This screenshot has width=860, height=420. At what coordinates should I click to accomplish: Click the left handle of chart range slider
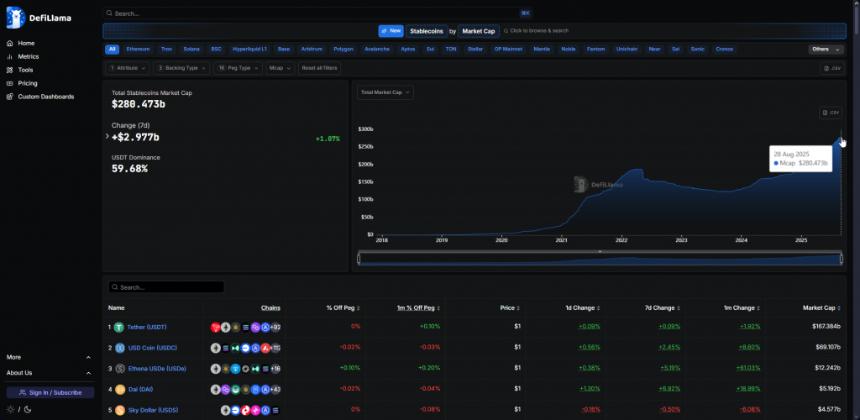359,259
